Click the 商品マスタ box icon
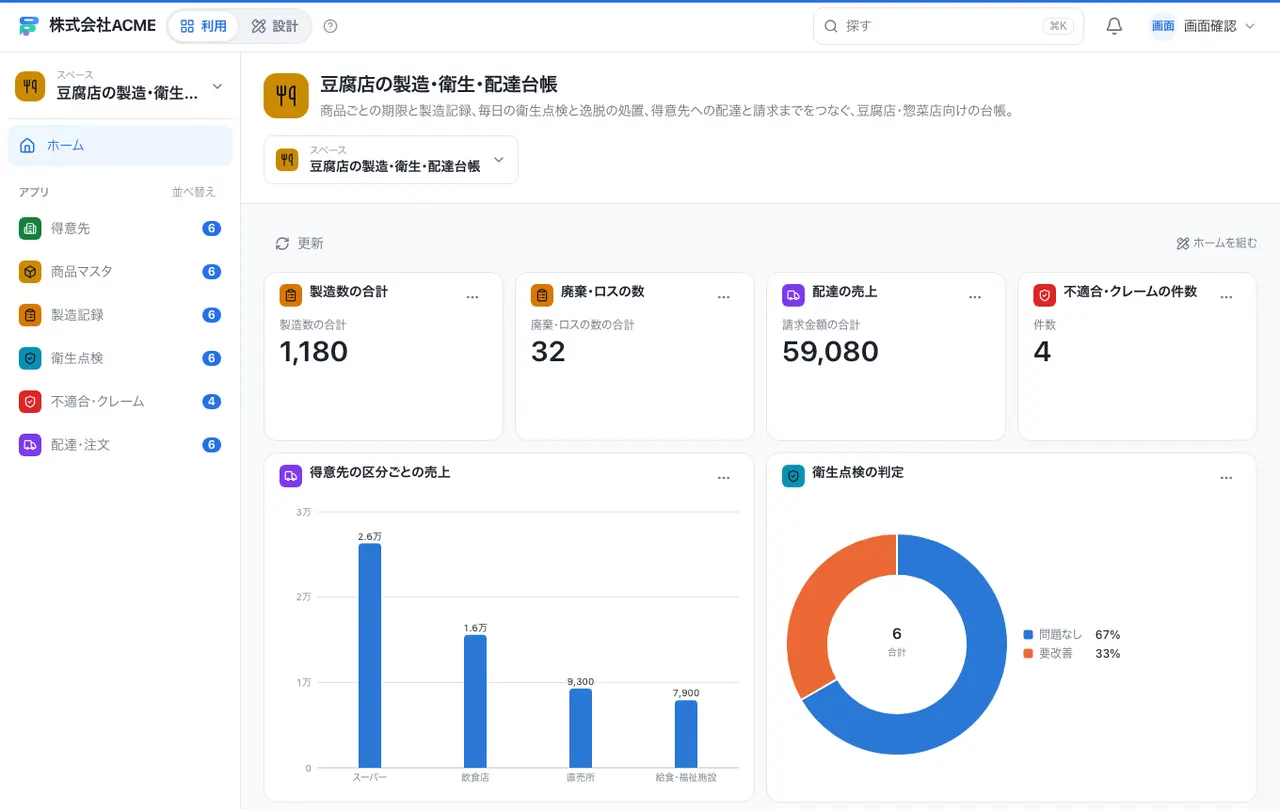This screenshot has width=1280, height=809. coord(30,271)
